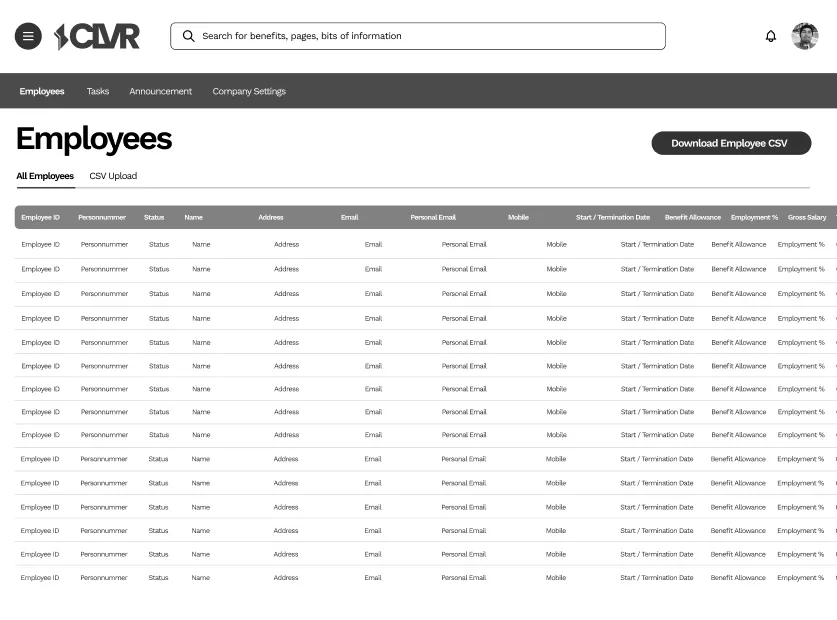Viewport: 837px width, 620px height.
Task: Click the Employees page heading
Action: pyautogui.click(x=94, y=139)
